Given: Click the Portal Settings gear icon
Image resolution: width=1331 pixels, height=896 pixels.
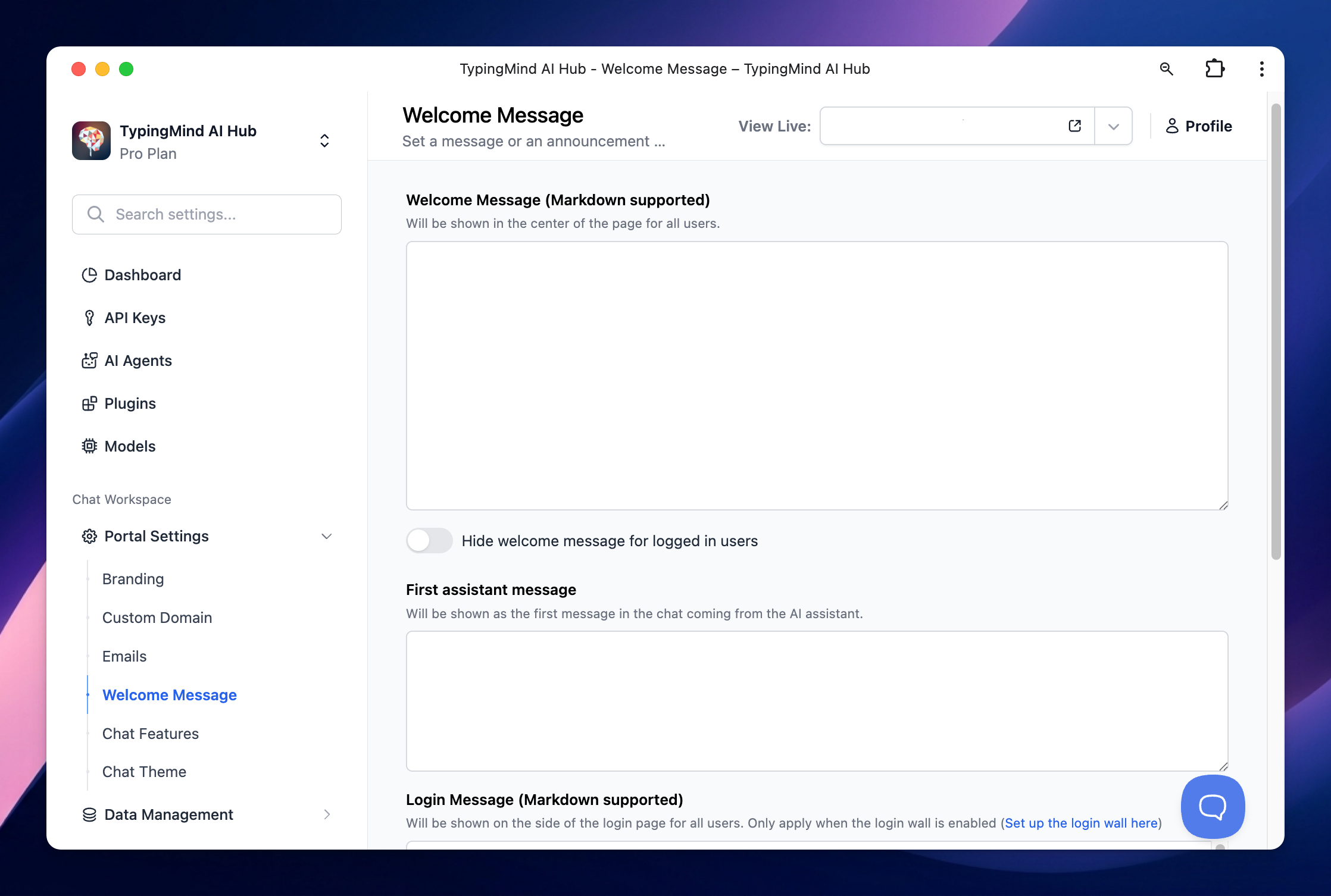Looking at the screenshot, I should pyautogui.click(x=89, y=537).
